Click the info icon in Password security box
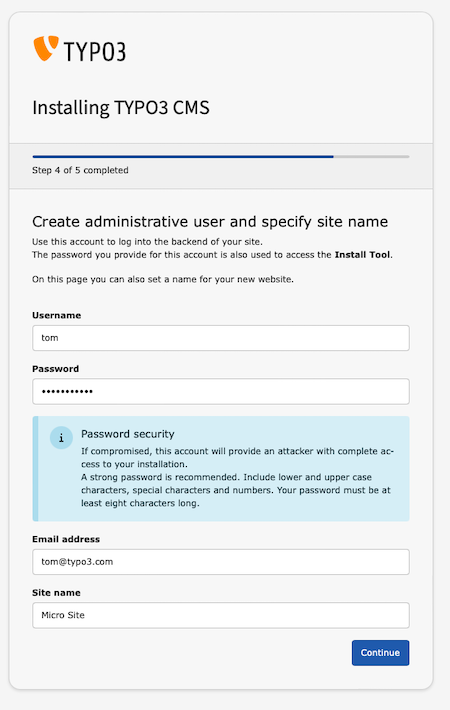The image size is (450, 710). 61,438
